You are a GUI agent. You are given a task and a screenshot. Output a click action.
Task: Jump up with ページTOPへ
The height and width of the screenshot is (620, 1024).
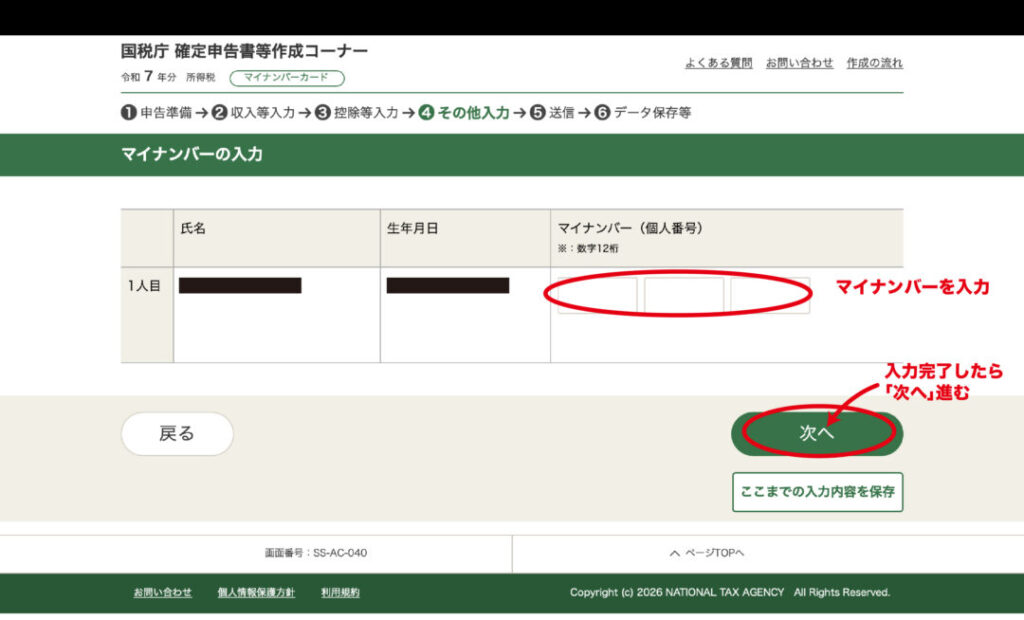[707, 553]
